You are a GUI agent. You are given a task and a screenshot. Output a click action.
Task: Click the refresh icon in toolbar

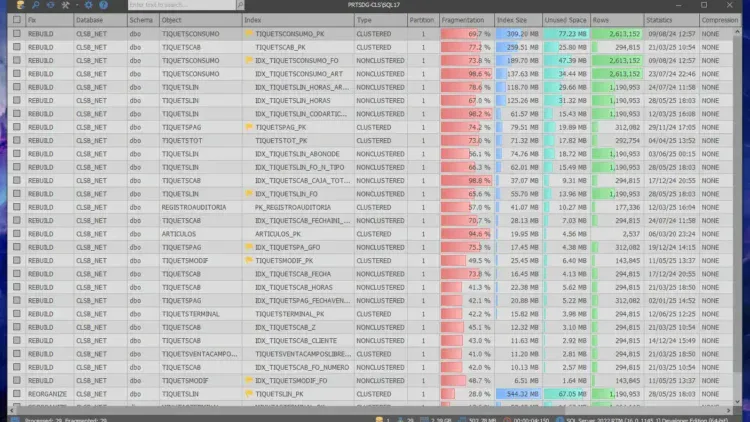click(x=48, y=5)
